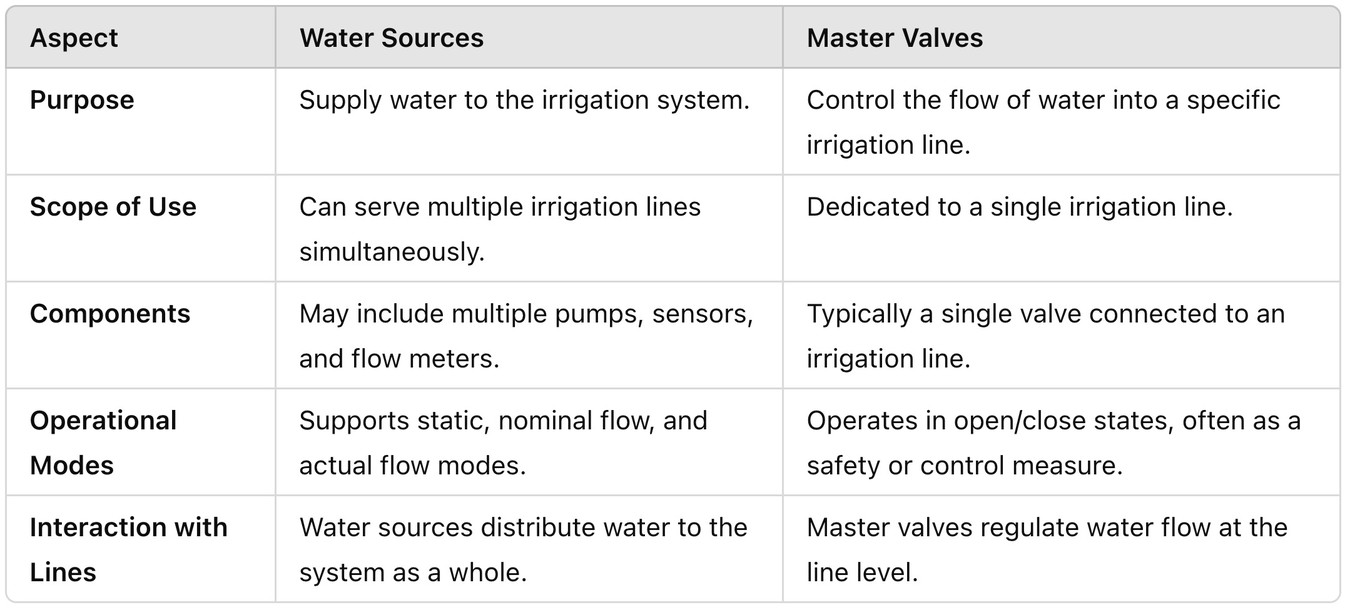Click the word 'simultaneously.' in Scope row

coord(392,252)
